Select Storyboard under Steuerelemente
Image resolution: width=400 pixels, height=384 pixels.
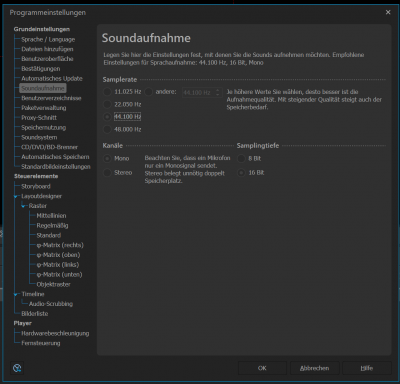pyautogui.click(x=36, y=186)
